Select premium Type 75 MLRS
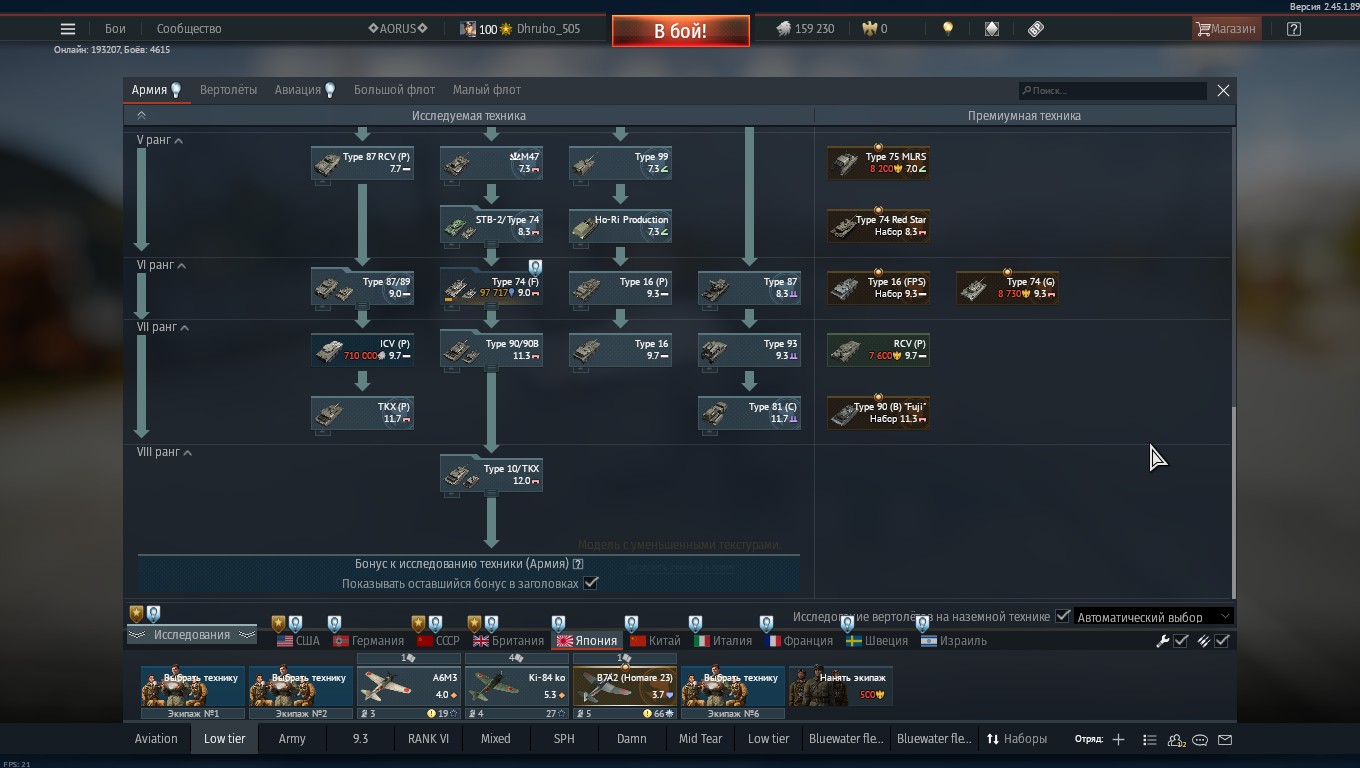Viewport: 1360px width, 768px height. [878, 164]
